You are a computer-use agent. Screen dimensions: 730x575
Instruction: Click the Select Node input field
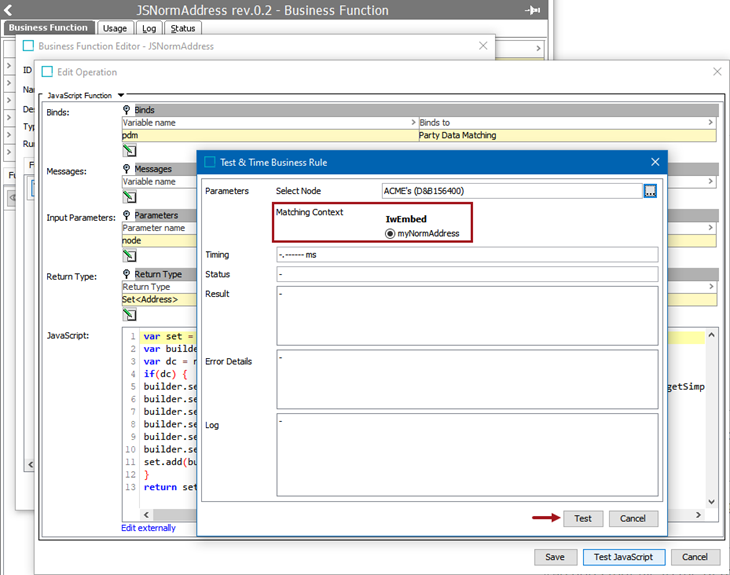[x=510, y=191]
